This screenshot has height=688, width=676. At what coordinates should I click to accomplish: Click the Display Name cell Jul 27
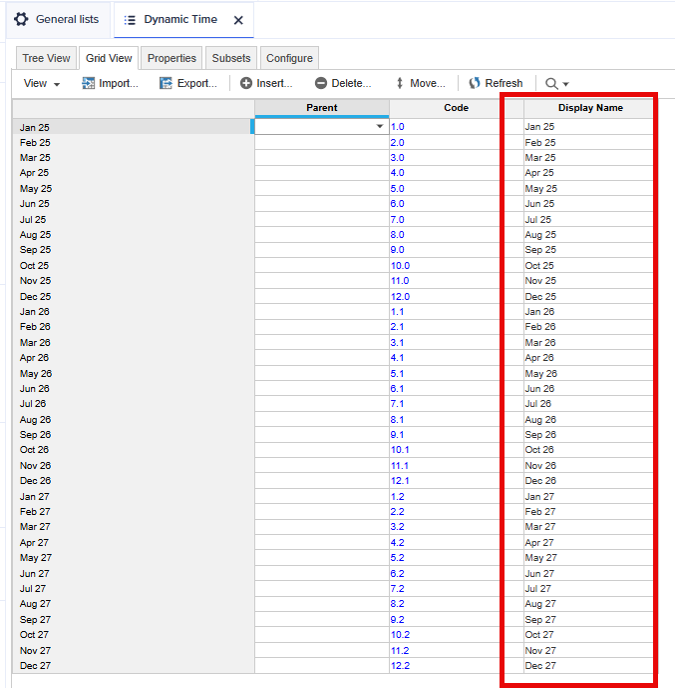pyautogui.click(x=588, y=589)
